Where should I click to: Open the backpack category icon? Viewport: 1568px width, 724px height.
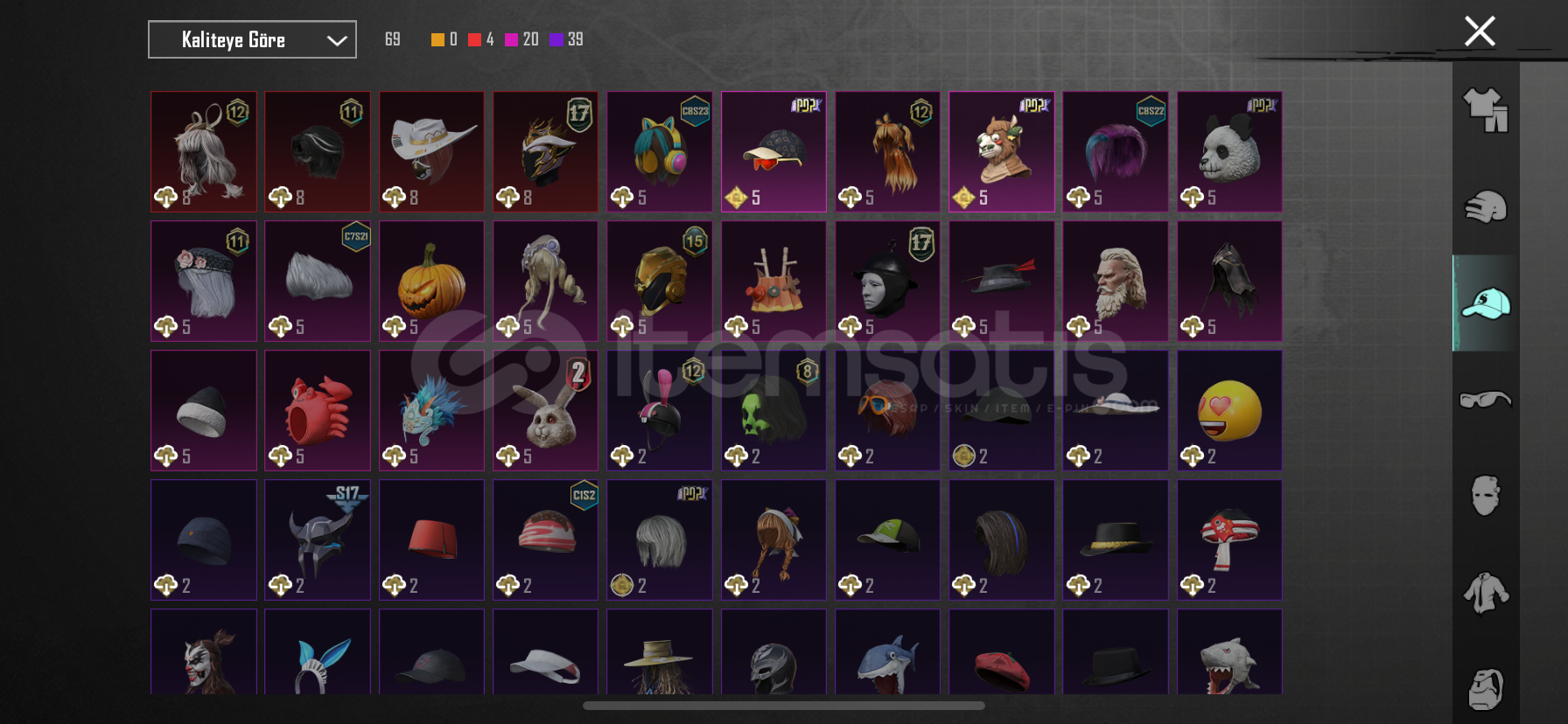(x=1486, y=689)
